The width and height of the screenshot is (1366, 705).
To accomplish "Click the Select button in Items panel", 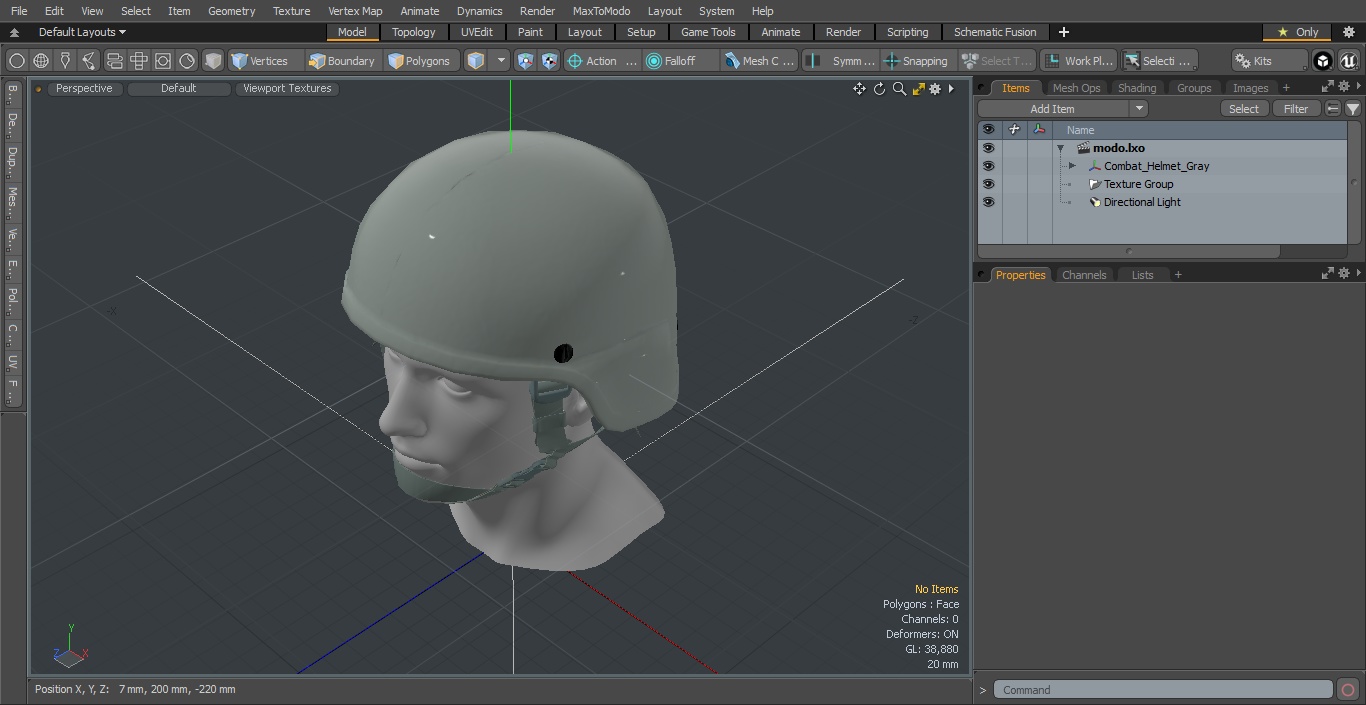I will tap(1244, 109).
